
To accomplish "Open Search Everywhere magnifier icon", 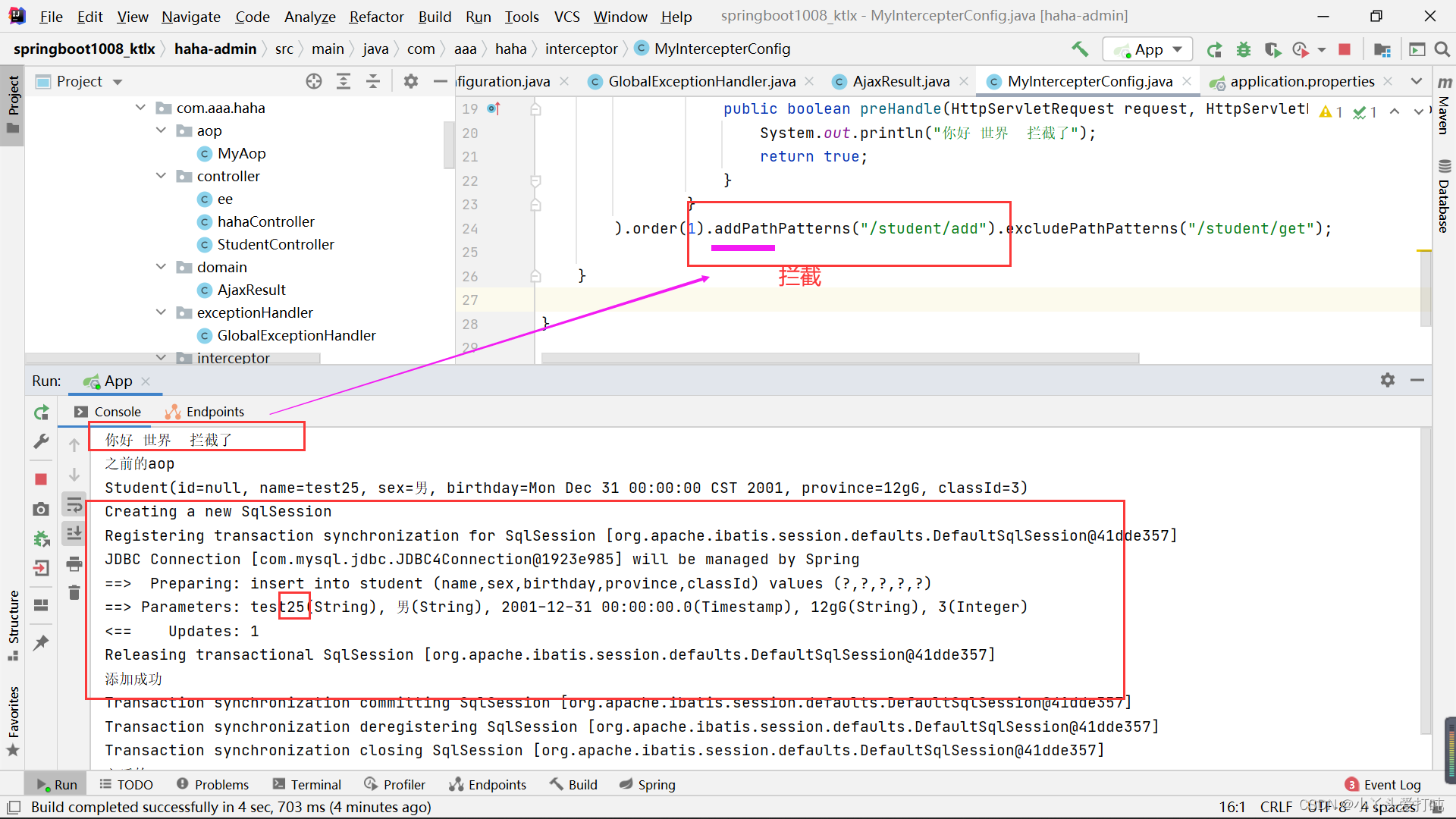I will click(1442, 49).
